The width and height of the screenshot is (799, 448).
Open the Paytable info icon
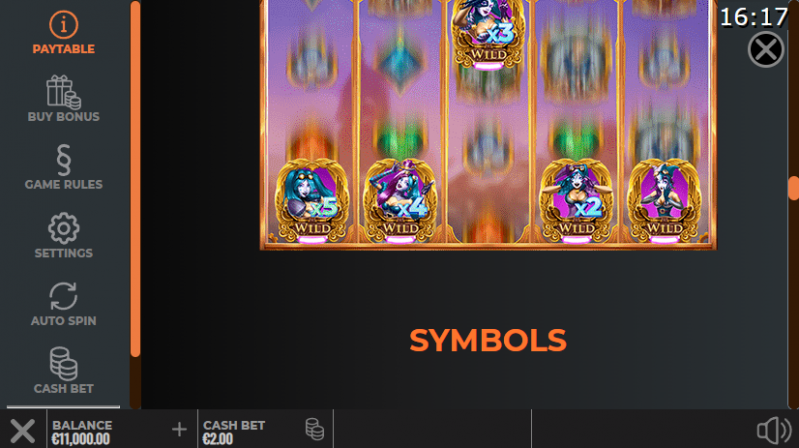64,24
